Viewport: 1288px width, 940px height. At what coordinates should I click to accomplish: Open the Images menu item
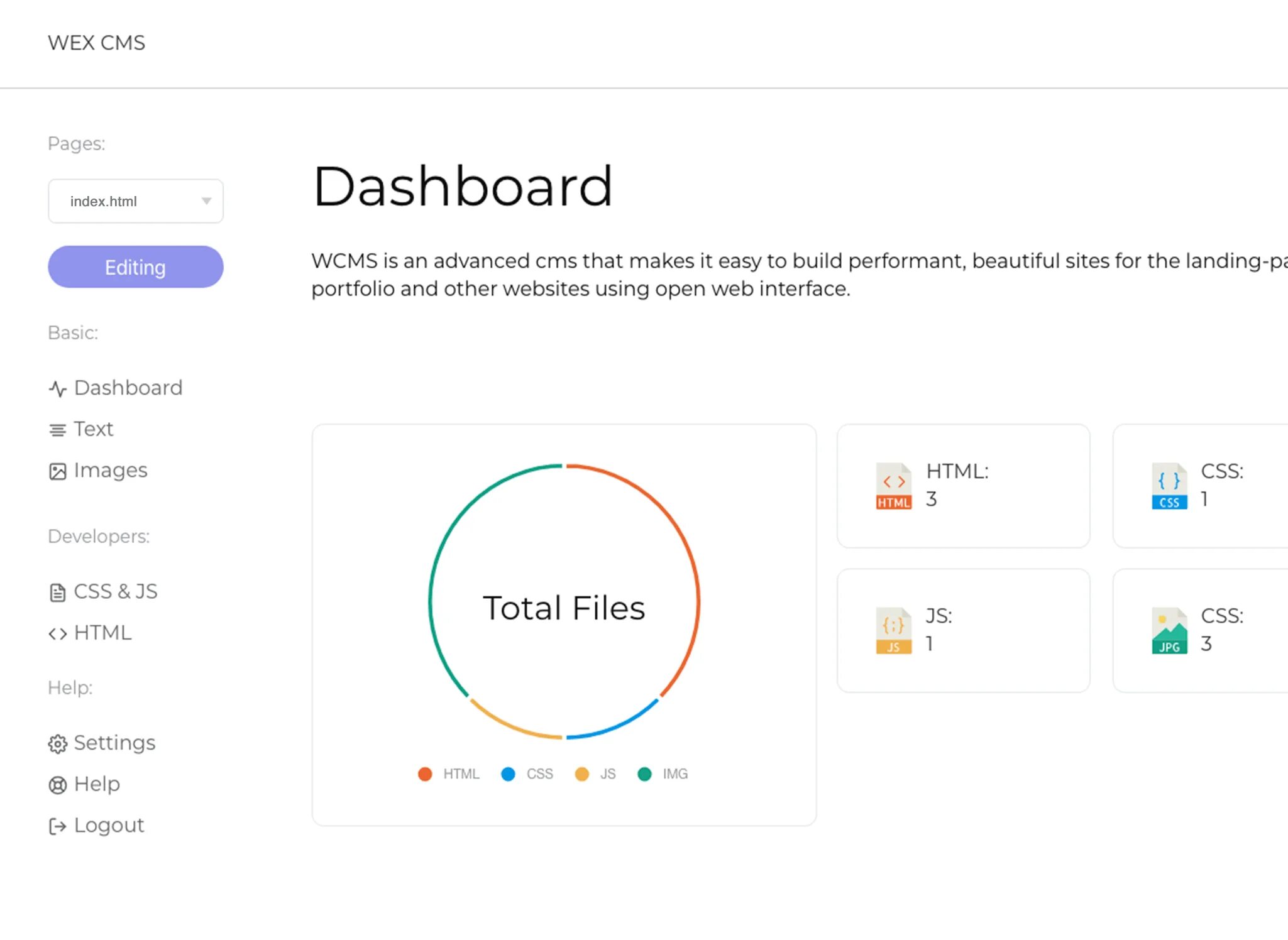click(110, 470)
